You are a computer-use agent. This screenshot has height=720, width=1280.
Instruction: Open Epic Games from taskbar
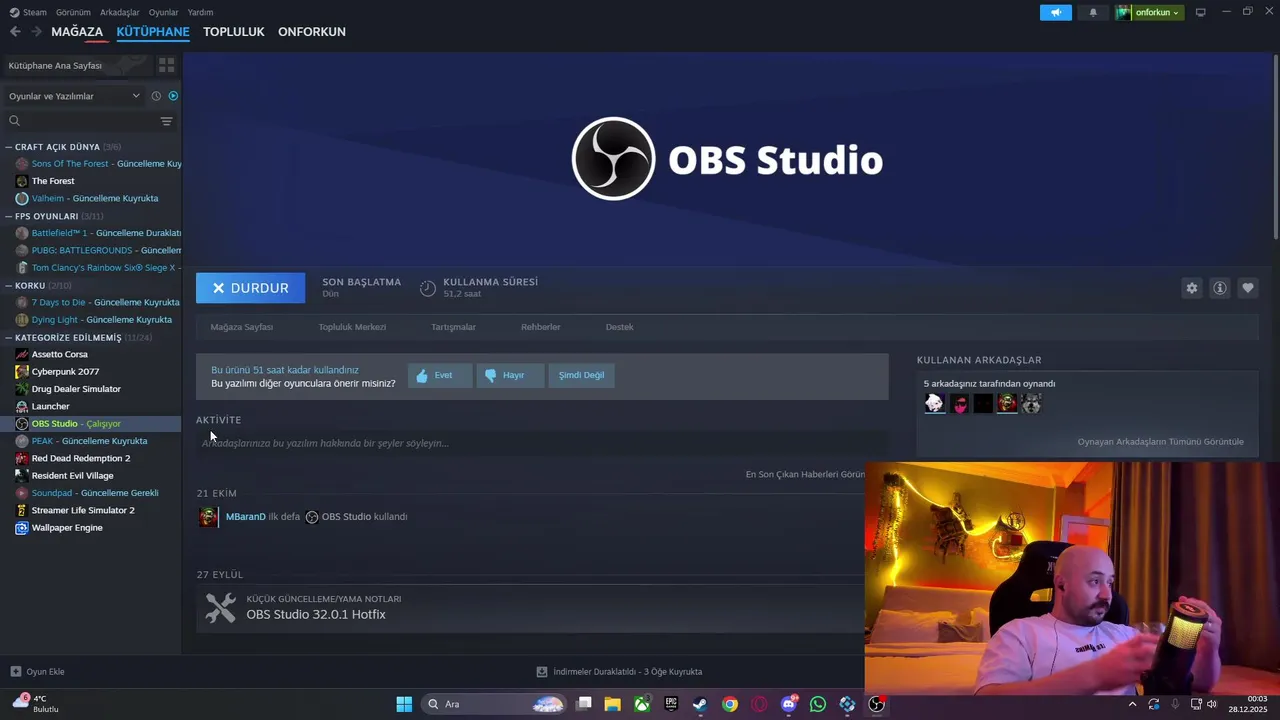(671, 704)
